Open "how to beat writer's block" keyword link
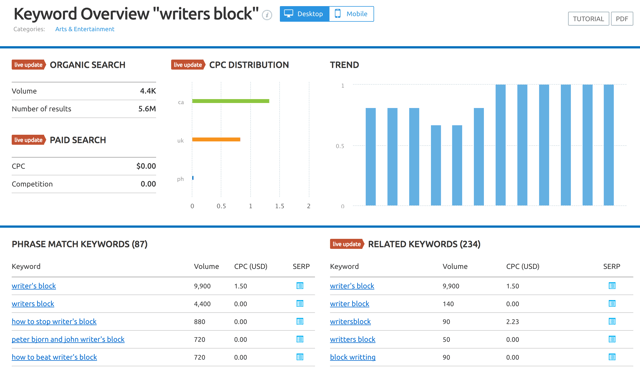This screenshot has width=640, height=368. click(x=54, y=357)
